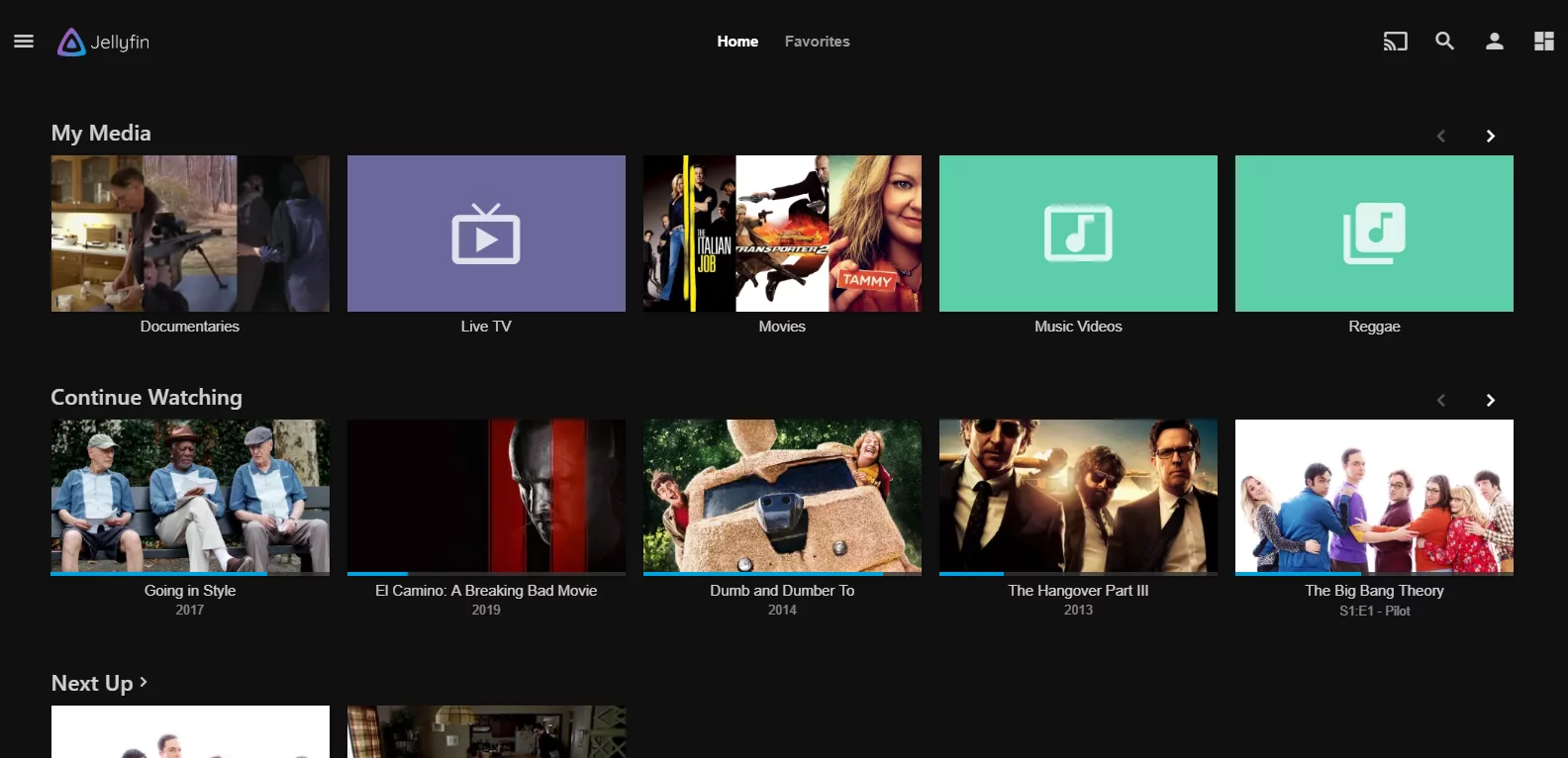Open the dashboard grid icon
Image resolution: width=1568 pixels, height=758 pixels.
click(1543, 42)
